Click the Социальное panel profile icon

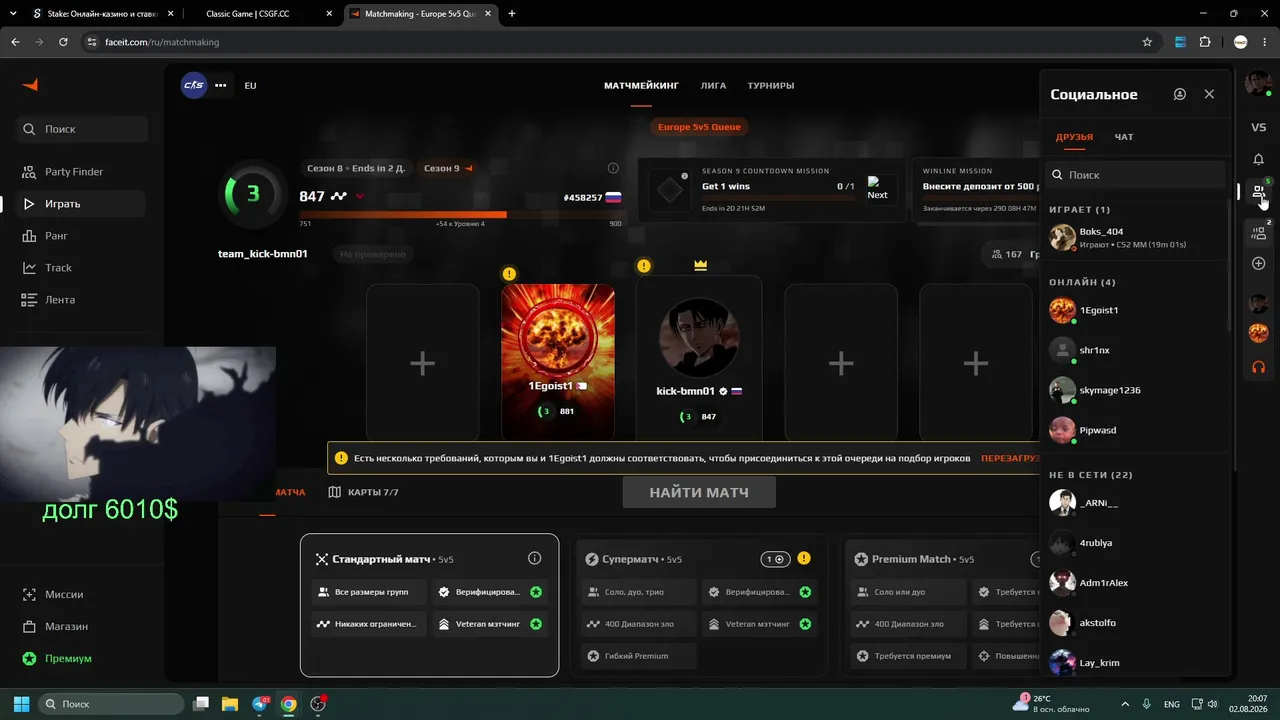click(1180, 94)
